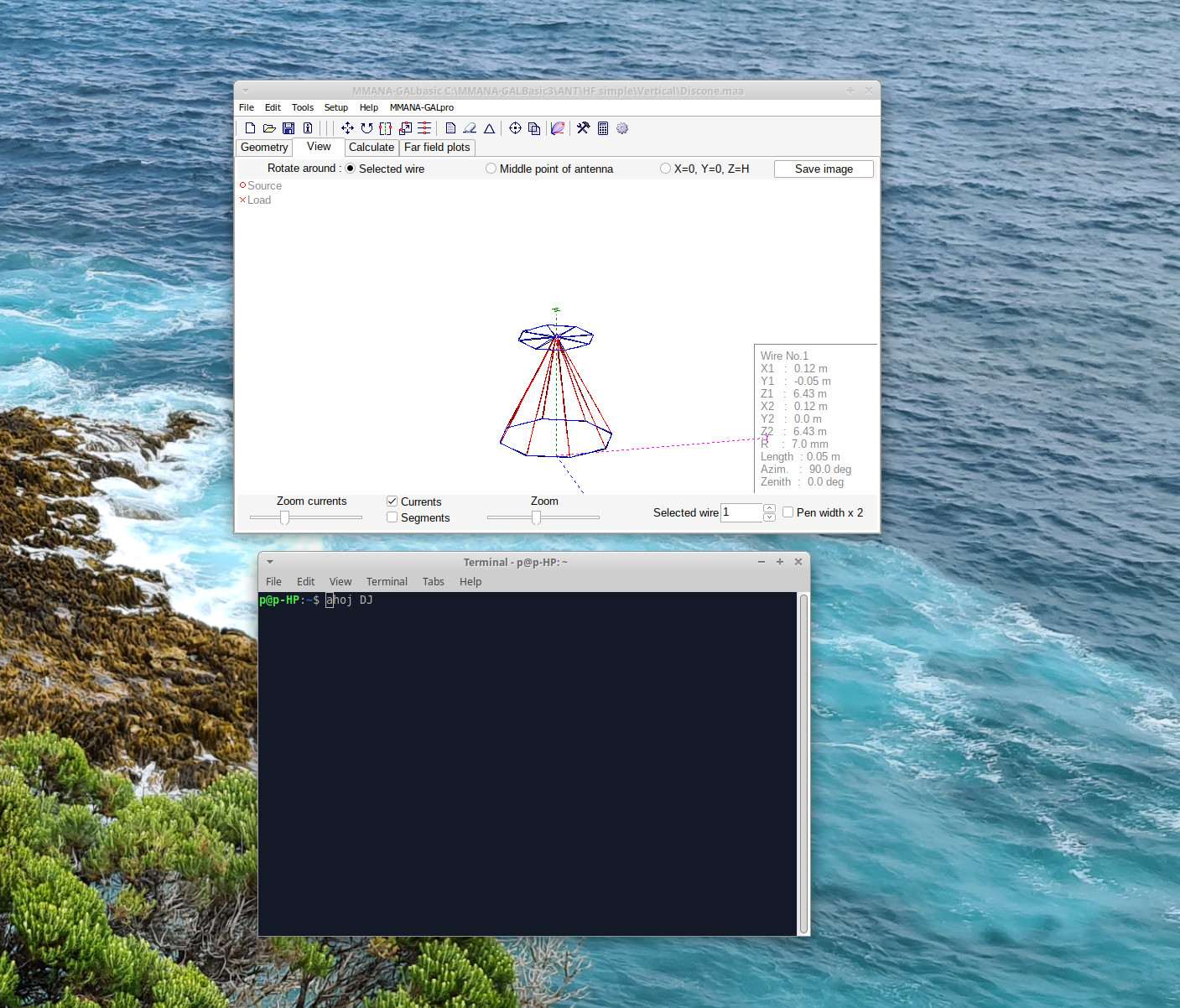Save using the floppy disk icon
The width and height of the screenshot is (1180, 1008).
(289, 128)
